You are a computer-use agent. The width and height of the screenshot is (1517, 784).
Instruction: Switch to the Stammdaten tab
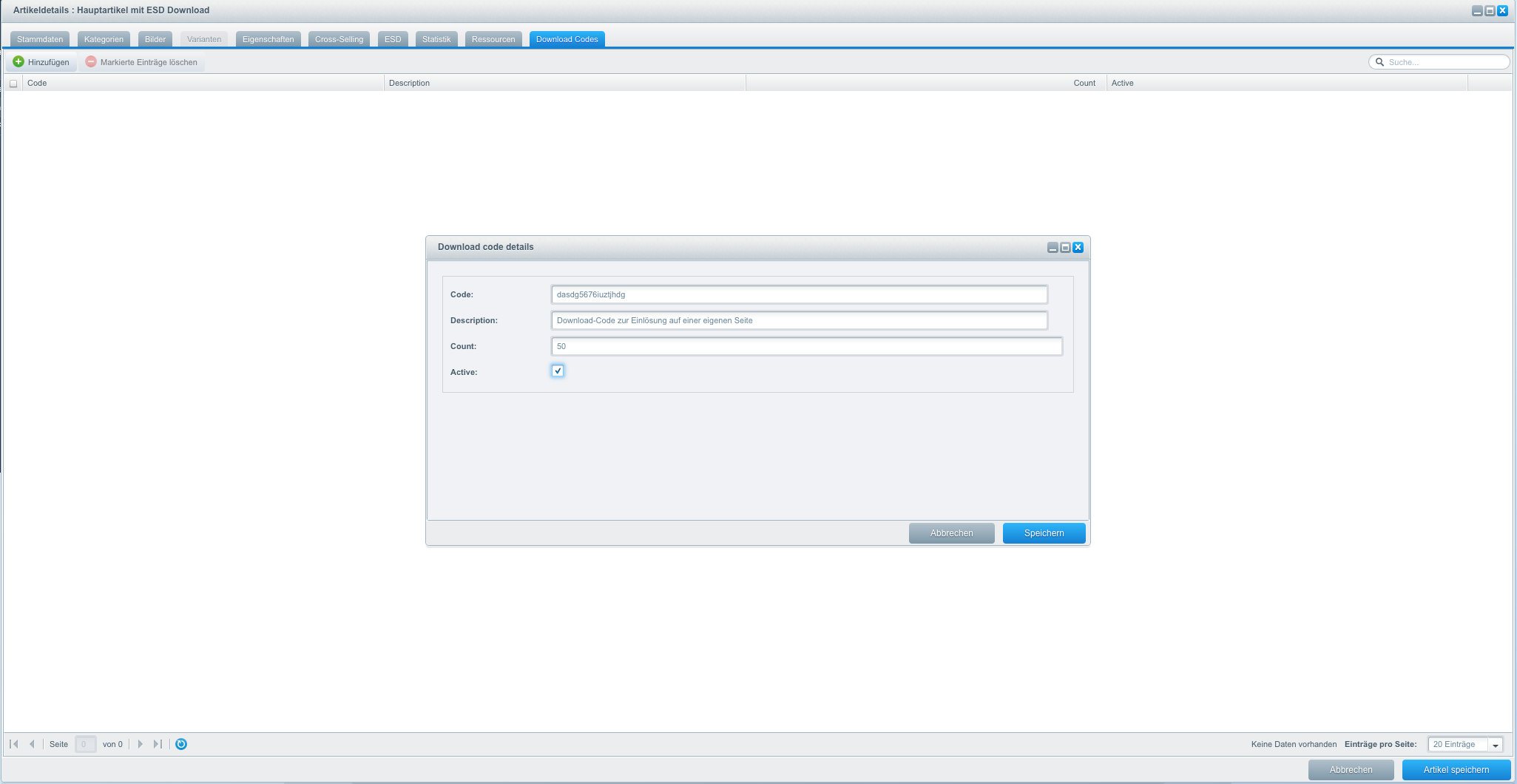(x=40, y=39)
